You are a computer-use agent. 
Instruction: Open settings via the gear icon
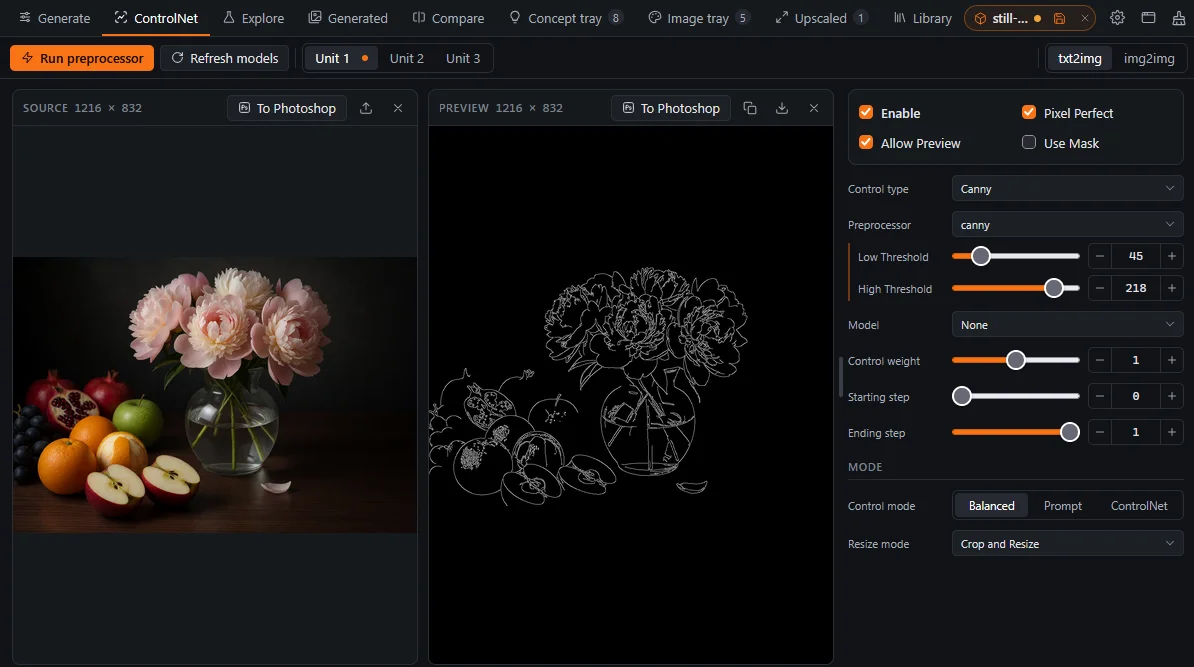point(1117,18)
